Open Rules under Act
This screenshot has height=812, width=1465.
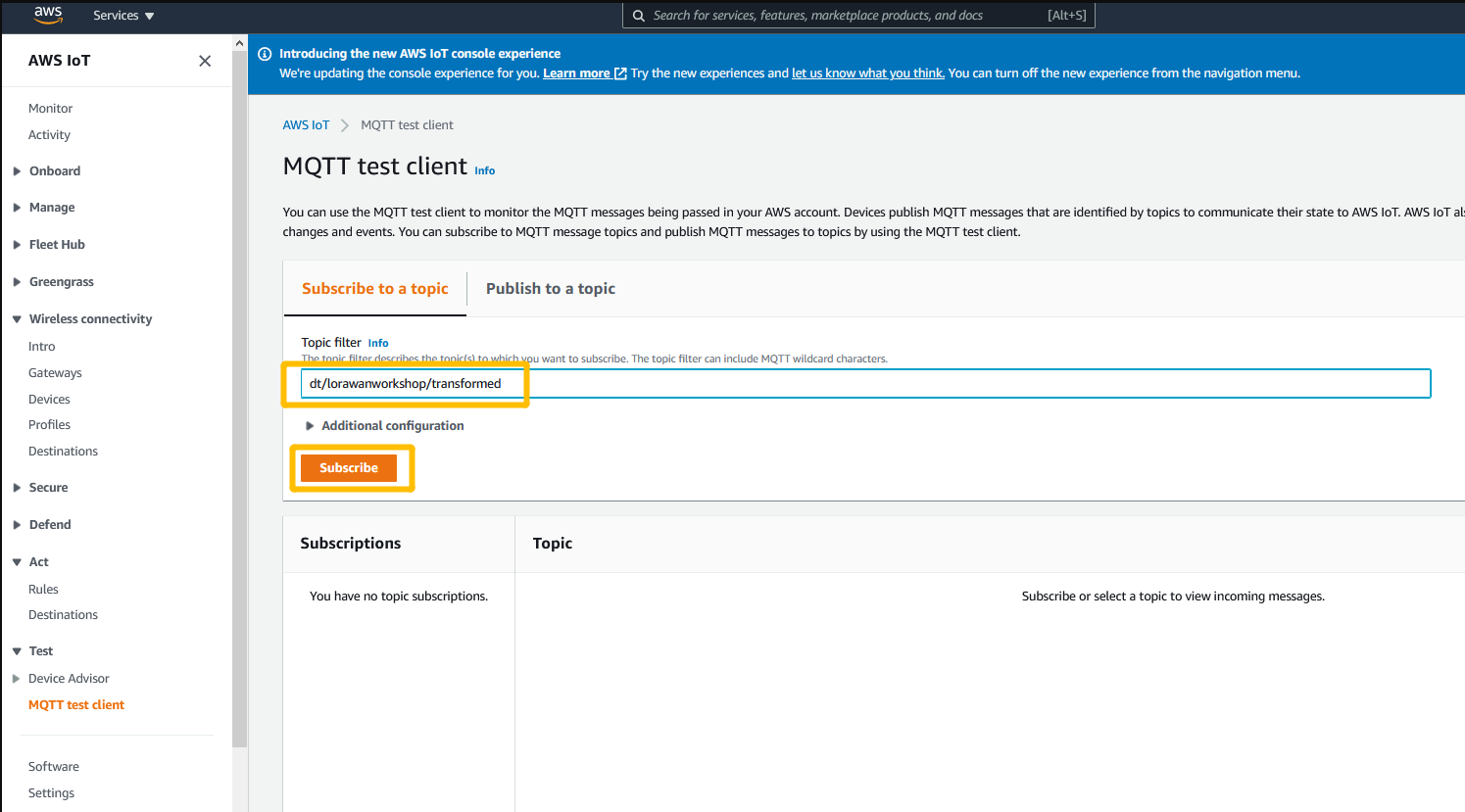coord(43,590)
